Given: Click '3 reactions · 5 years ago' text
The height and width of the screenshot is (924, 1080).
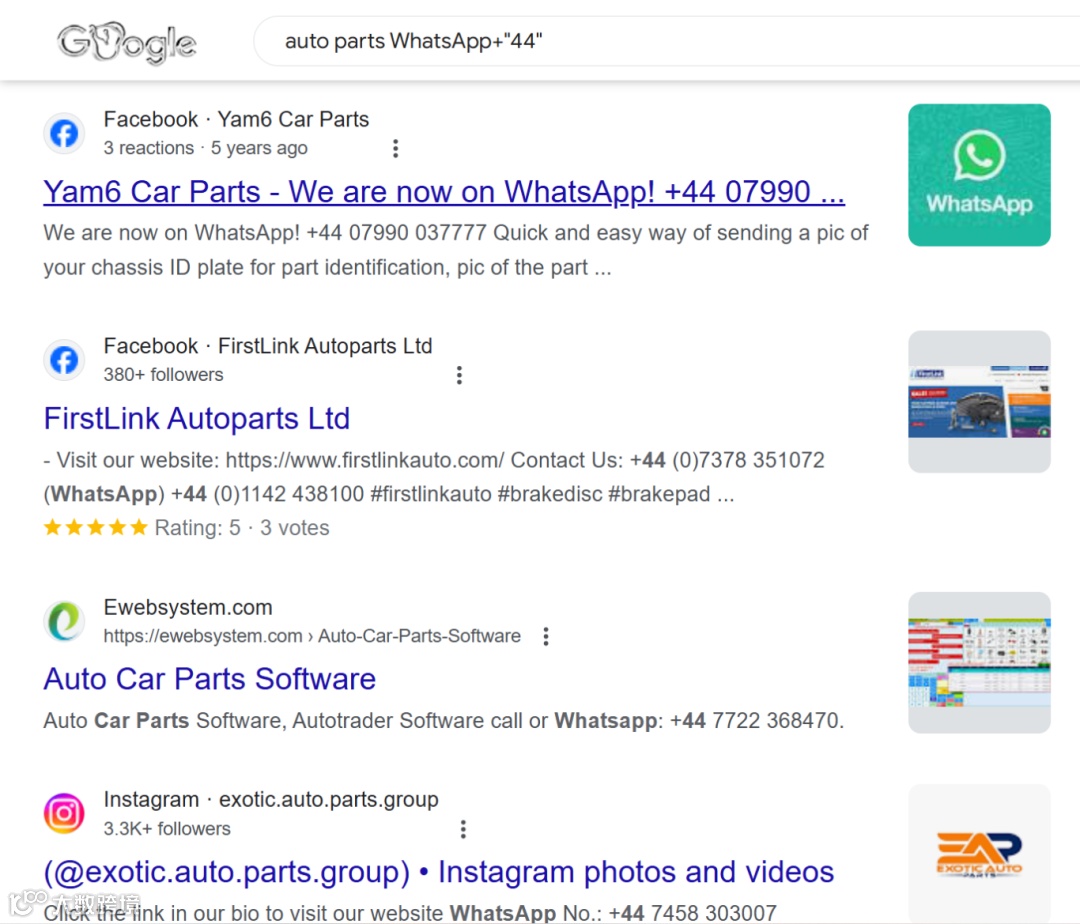Looking at the screenshot, I should tap(205, 149).
